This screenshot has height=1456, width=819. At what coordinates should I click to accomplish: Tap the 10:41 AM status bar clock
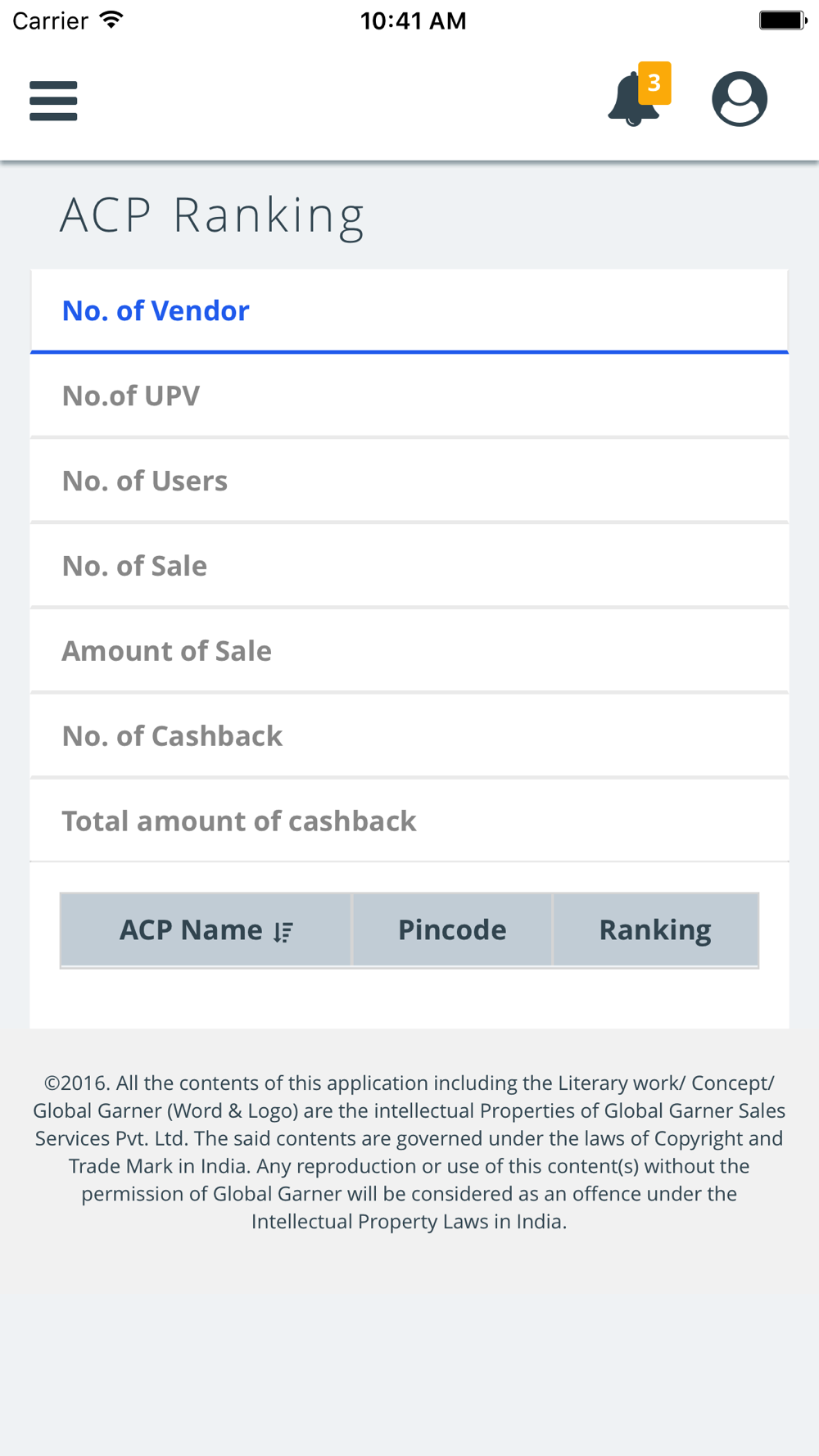tap(413, 20)
